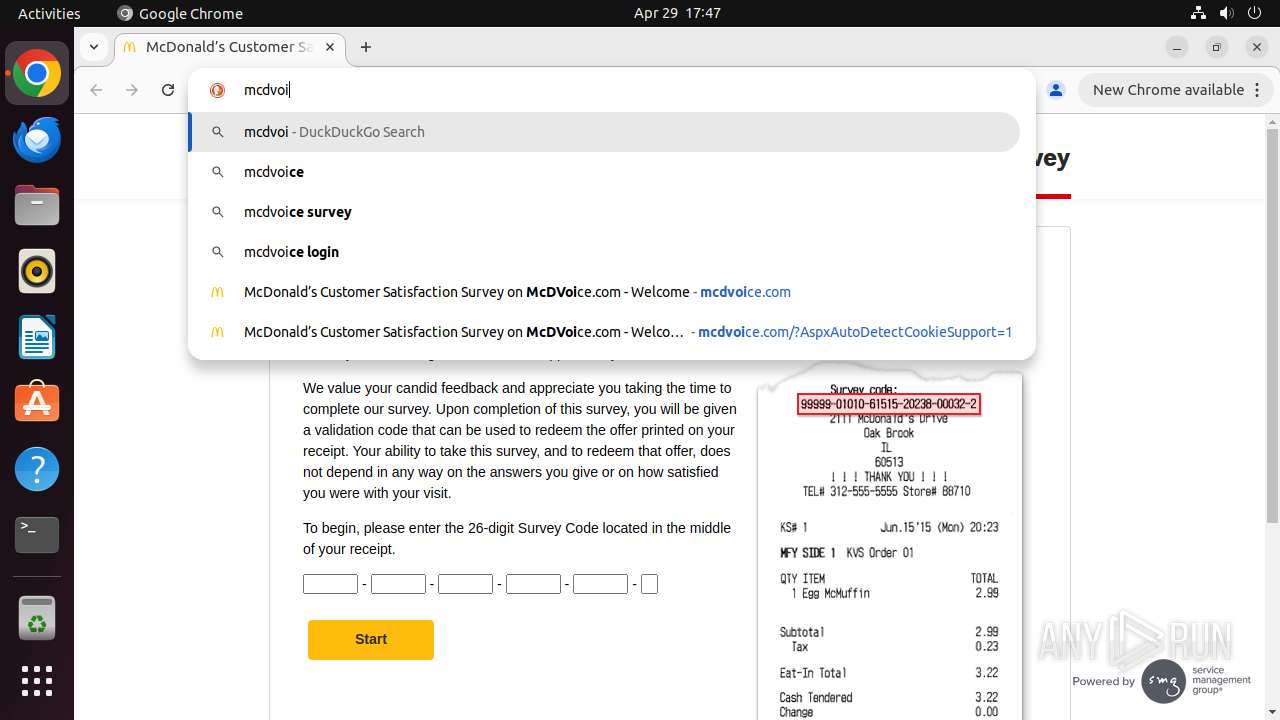Open the clock and calendar menu
The width and height of the screenshot is (1280, 720).
coord(677,13)
